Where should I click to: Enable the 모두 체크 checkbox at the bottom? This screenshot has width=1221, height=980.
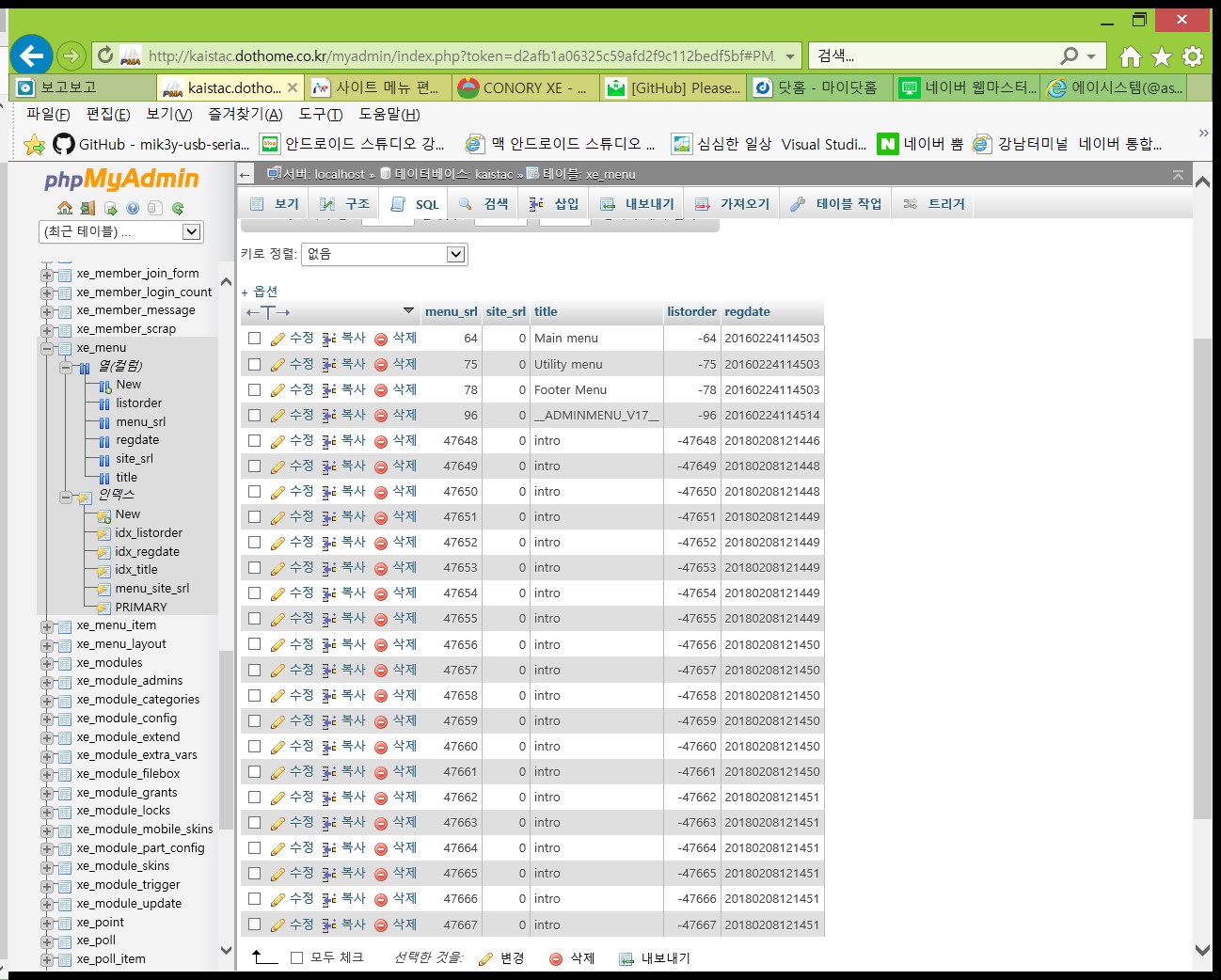point(293,957)
